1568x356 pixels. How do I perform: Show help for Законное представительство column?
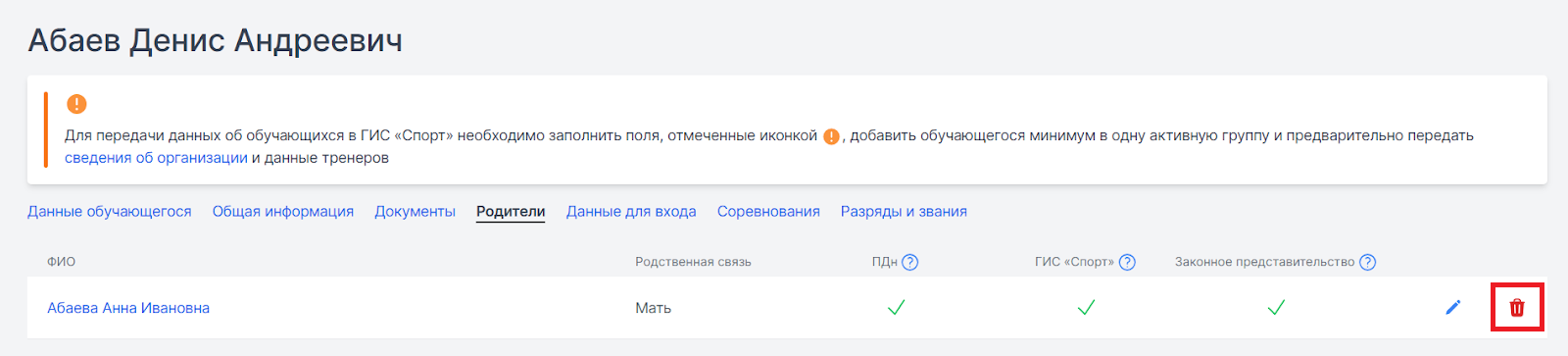pos(1368,262)
